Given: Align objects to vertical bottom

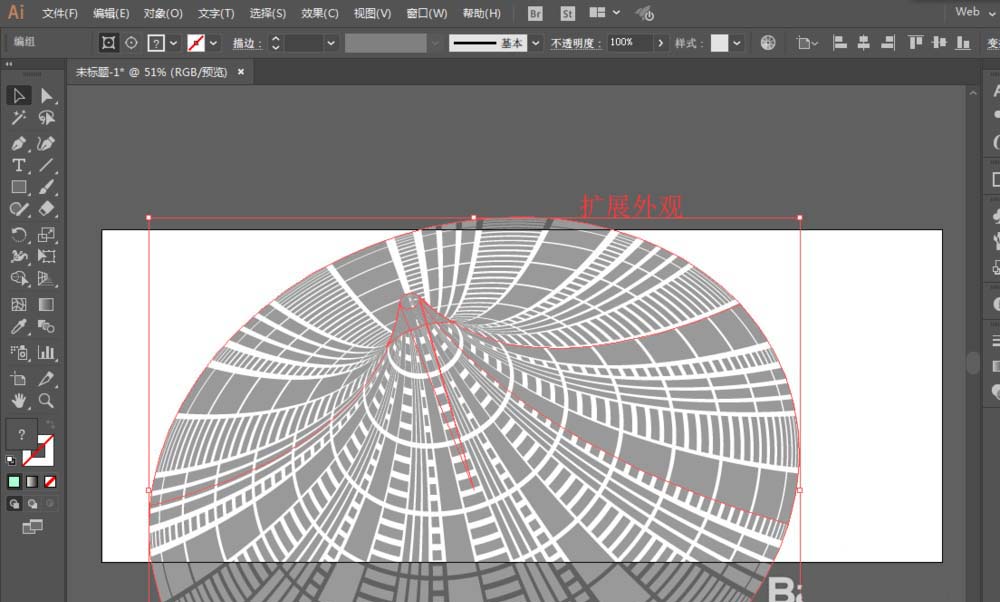Looking at the screenshot, I should coord(963,43).
